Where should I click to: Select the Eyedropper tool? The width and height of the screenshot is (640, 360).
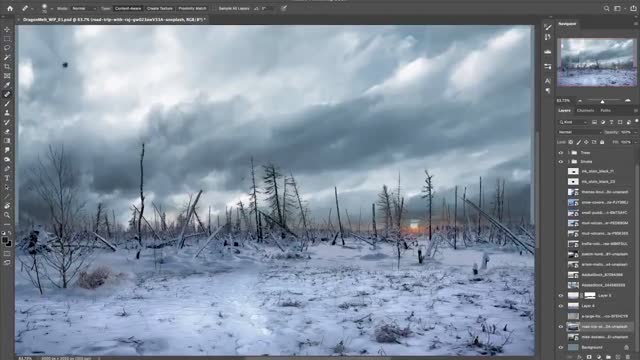7,85
